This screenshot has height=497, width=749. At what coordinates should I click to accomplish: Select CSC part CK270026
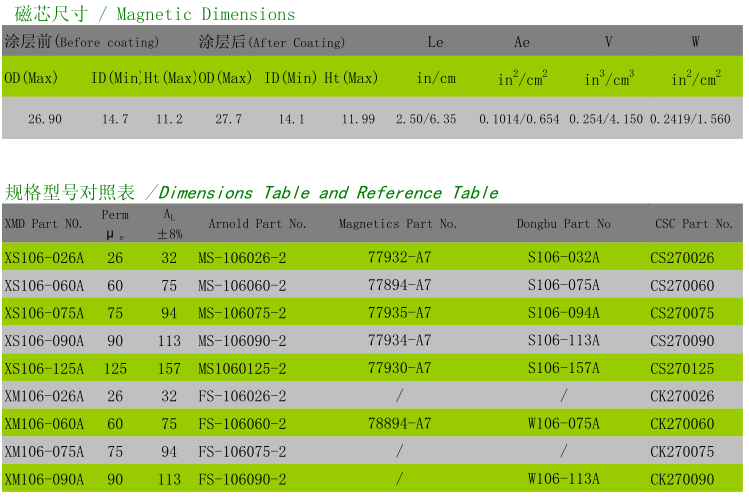point(682,396)
